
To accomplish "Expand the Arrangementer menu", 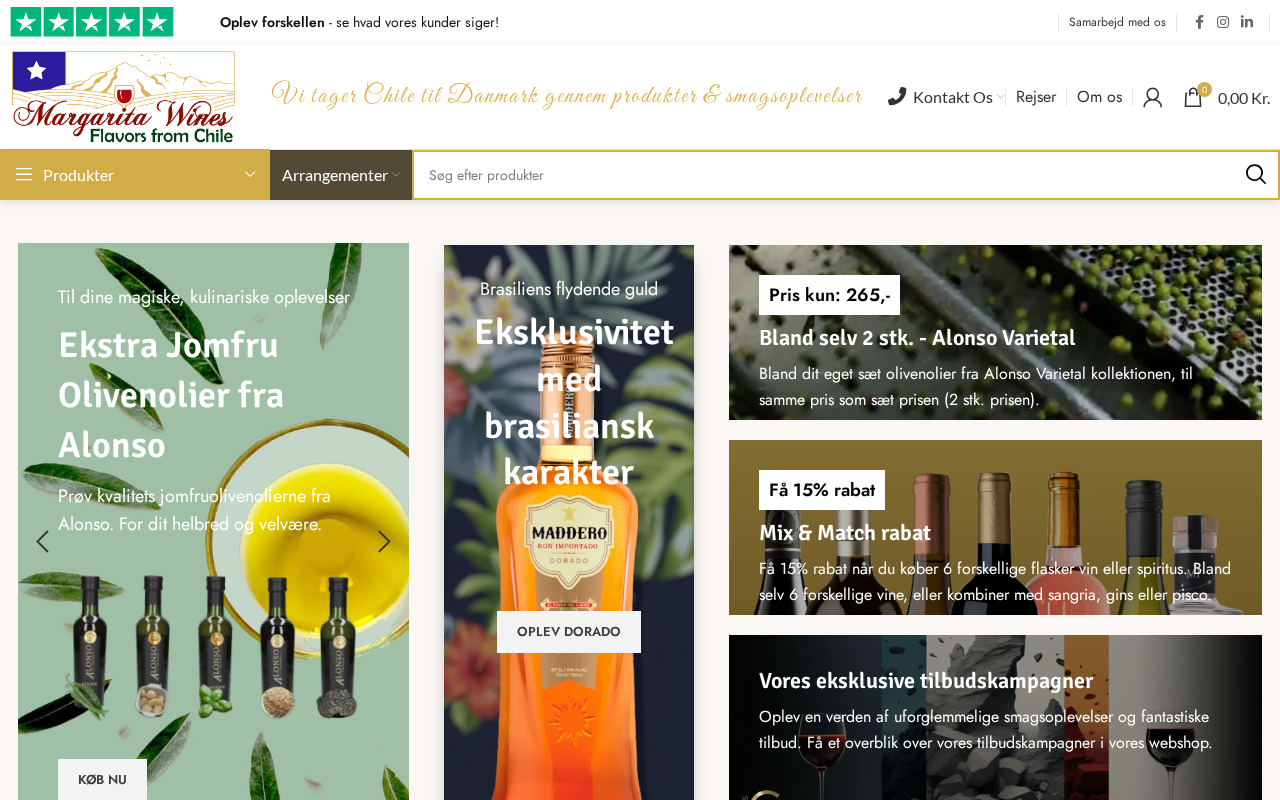I will (x=341, y=175).
